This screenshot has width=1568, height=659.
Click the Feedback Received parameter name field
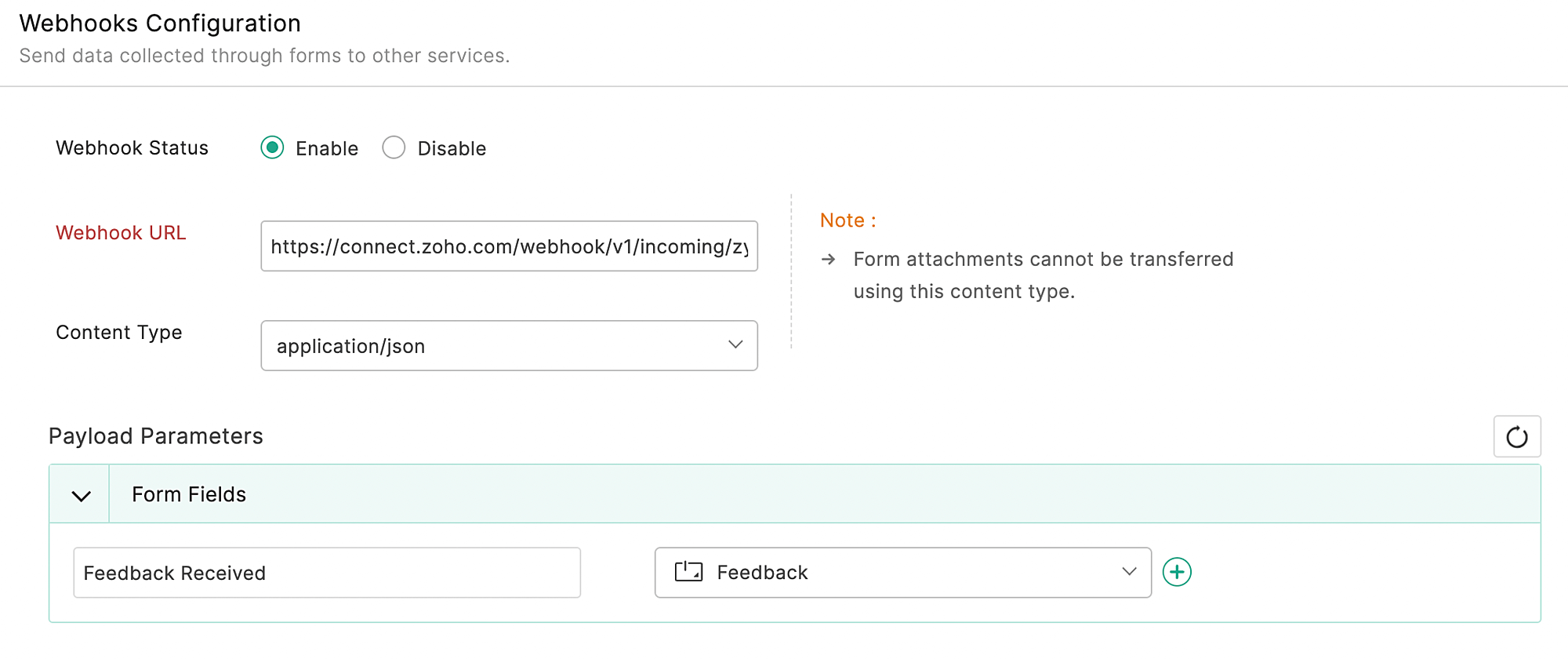click(326, 573)
